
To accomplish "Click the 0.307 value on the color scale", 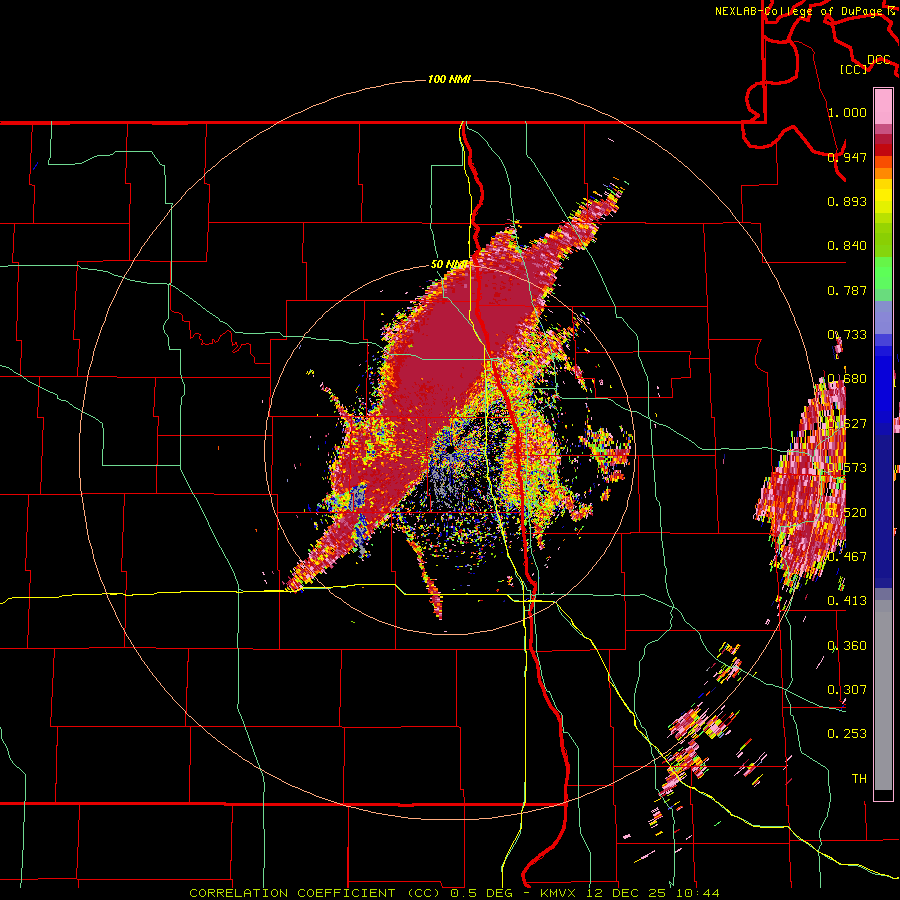I will pyautogui.click(x=847, y=689).
